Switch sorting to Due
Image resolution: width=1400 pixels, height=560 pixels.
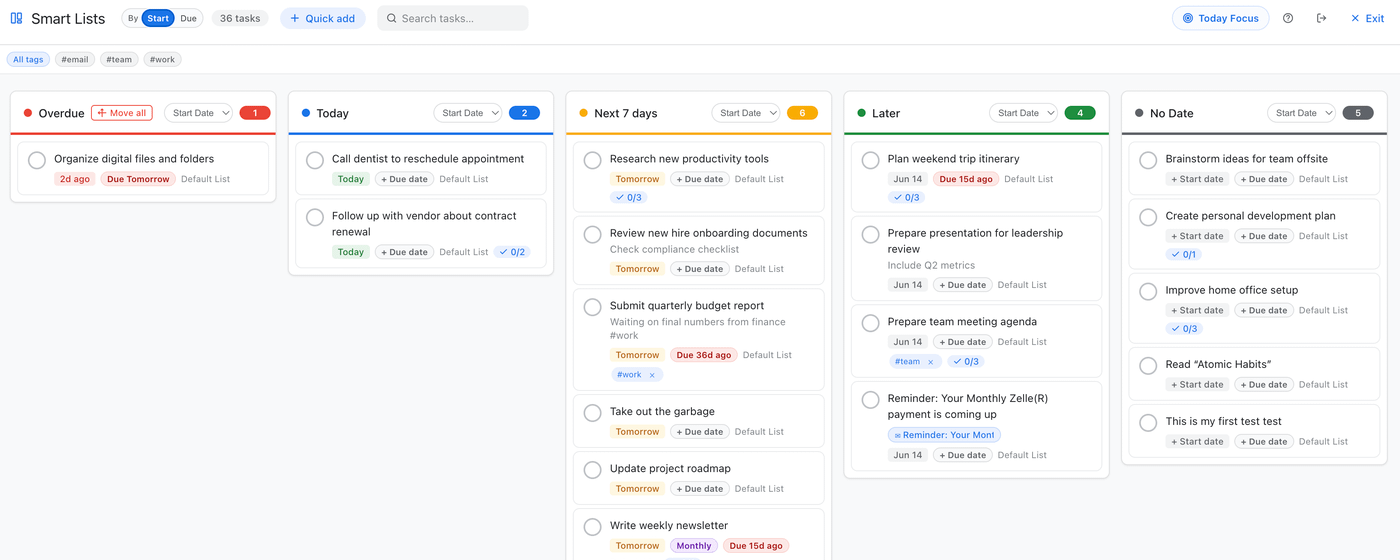[188, 18]
